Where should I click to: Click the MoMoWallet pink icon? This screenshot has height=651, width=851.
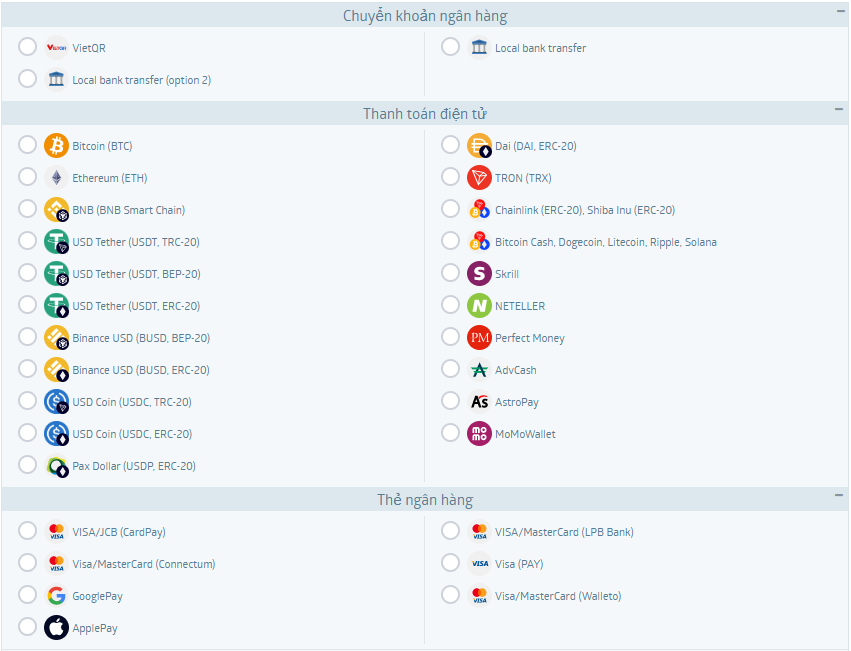479,434
